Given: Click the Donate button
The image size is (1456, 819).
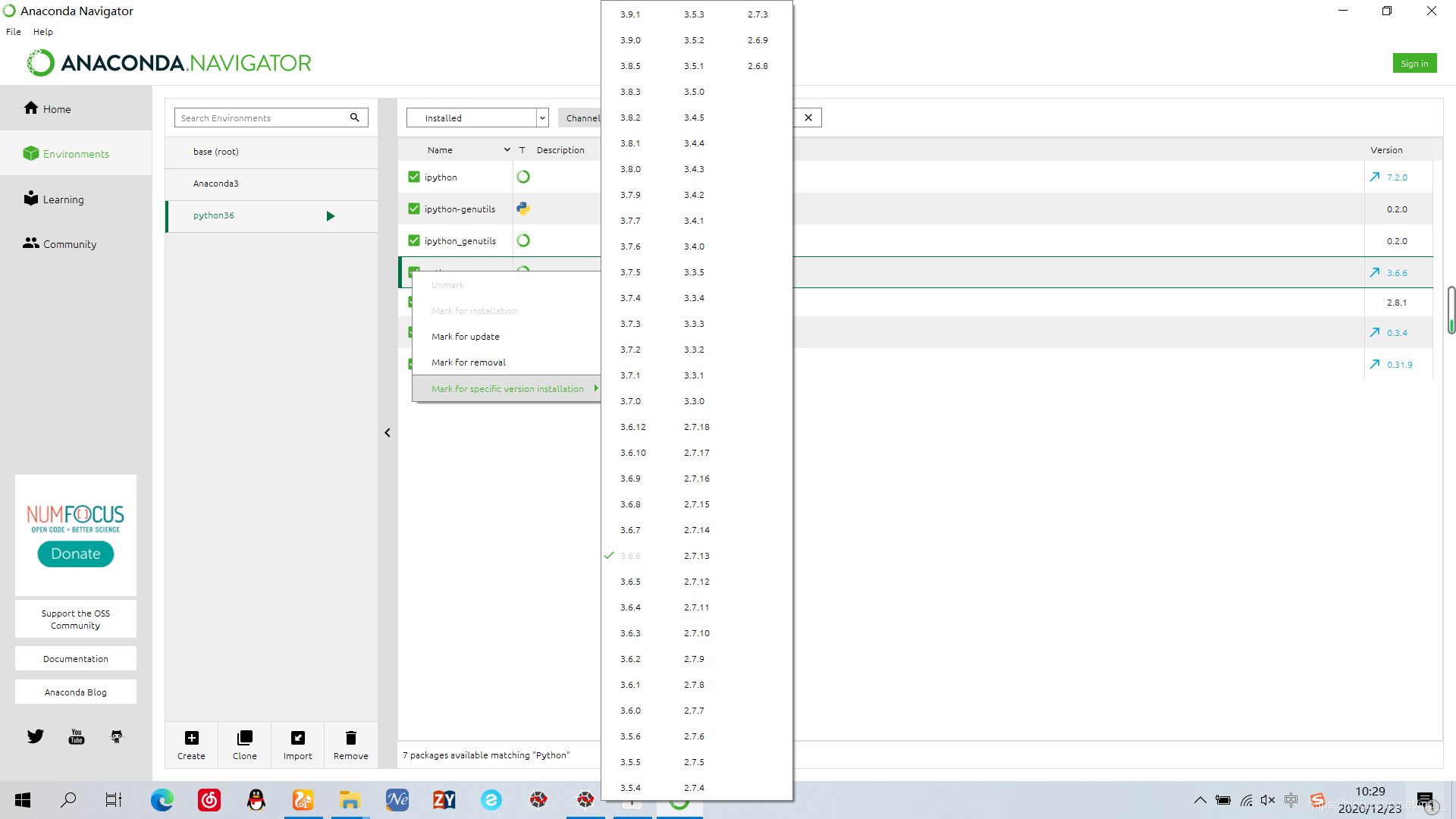Looking at the screenshot, I should [76, 554].
